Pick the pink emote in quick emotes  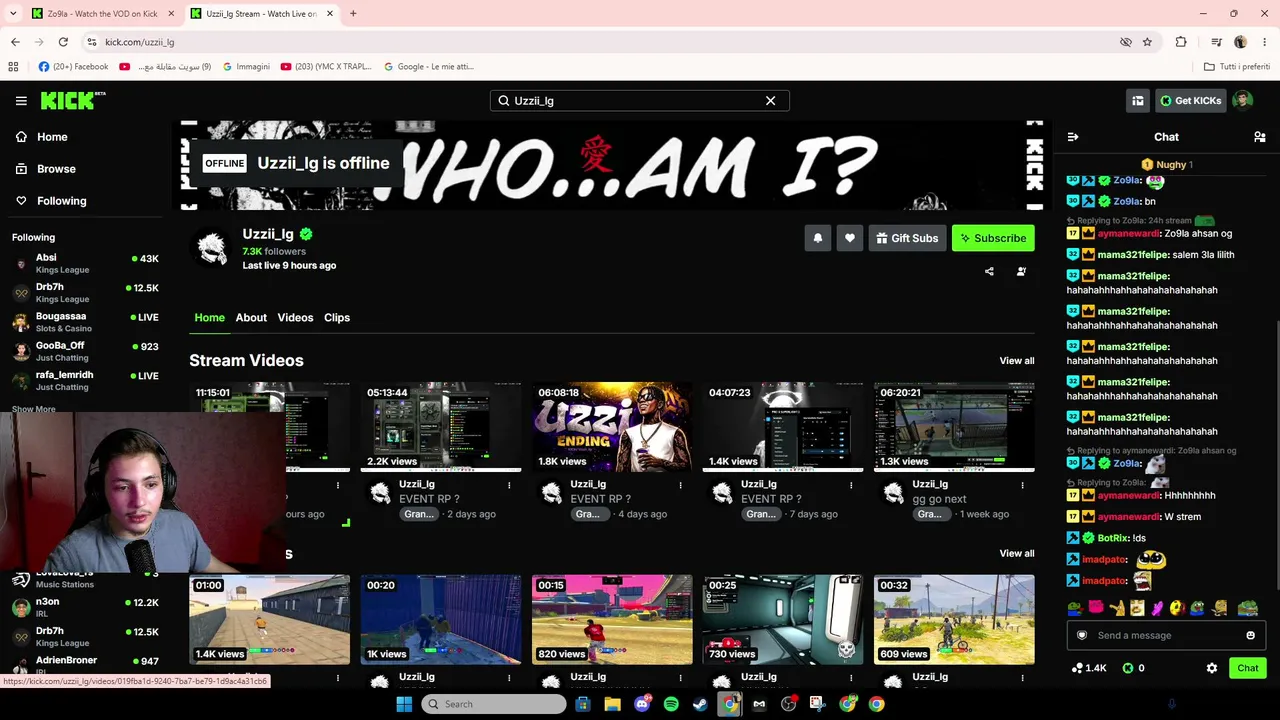(1096, 607)
